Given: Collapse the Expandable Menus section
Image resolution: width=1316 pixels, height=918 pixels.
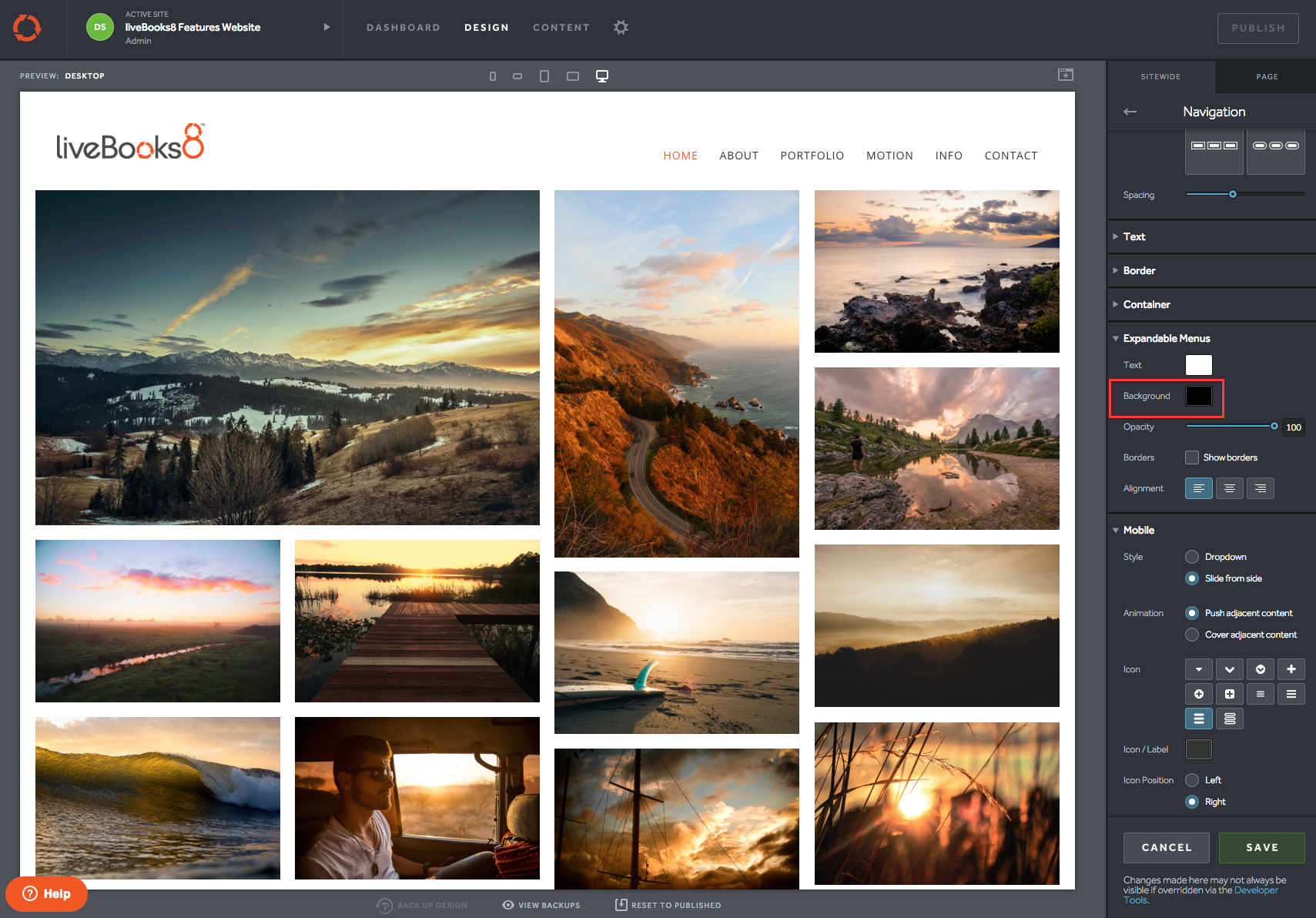Looking at the screenshot, I should [x=1166, y=338].
